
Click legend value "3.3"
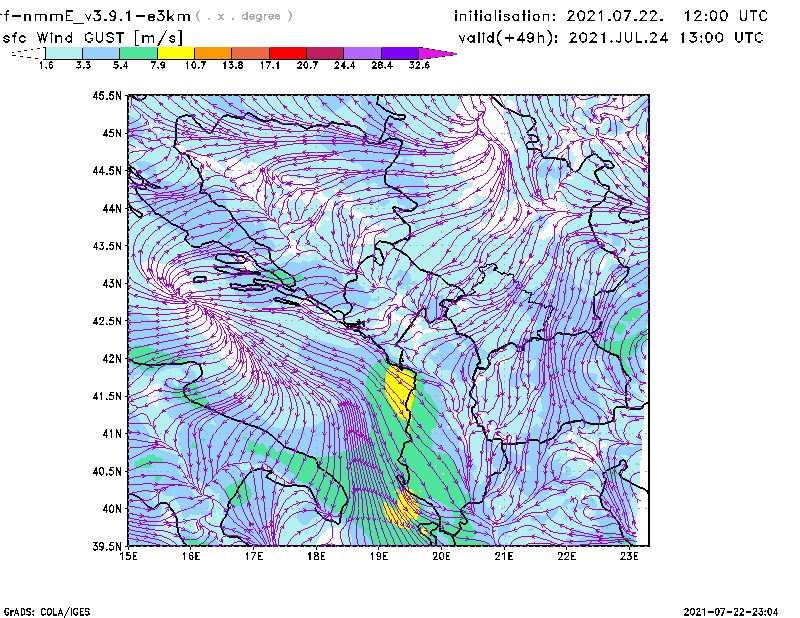pyautogui.click(x=83, y=65)
